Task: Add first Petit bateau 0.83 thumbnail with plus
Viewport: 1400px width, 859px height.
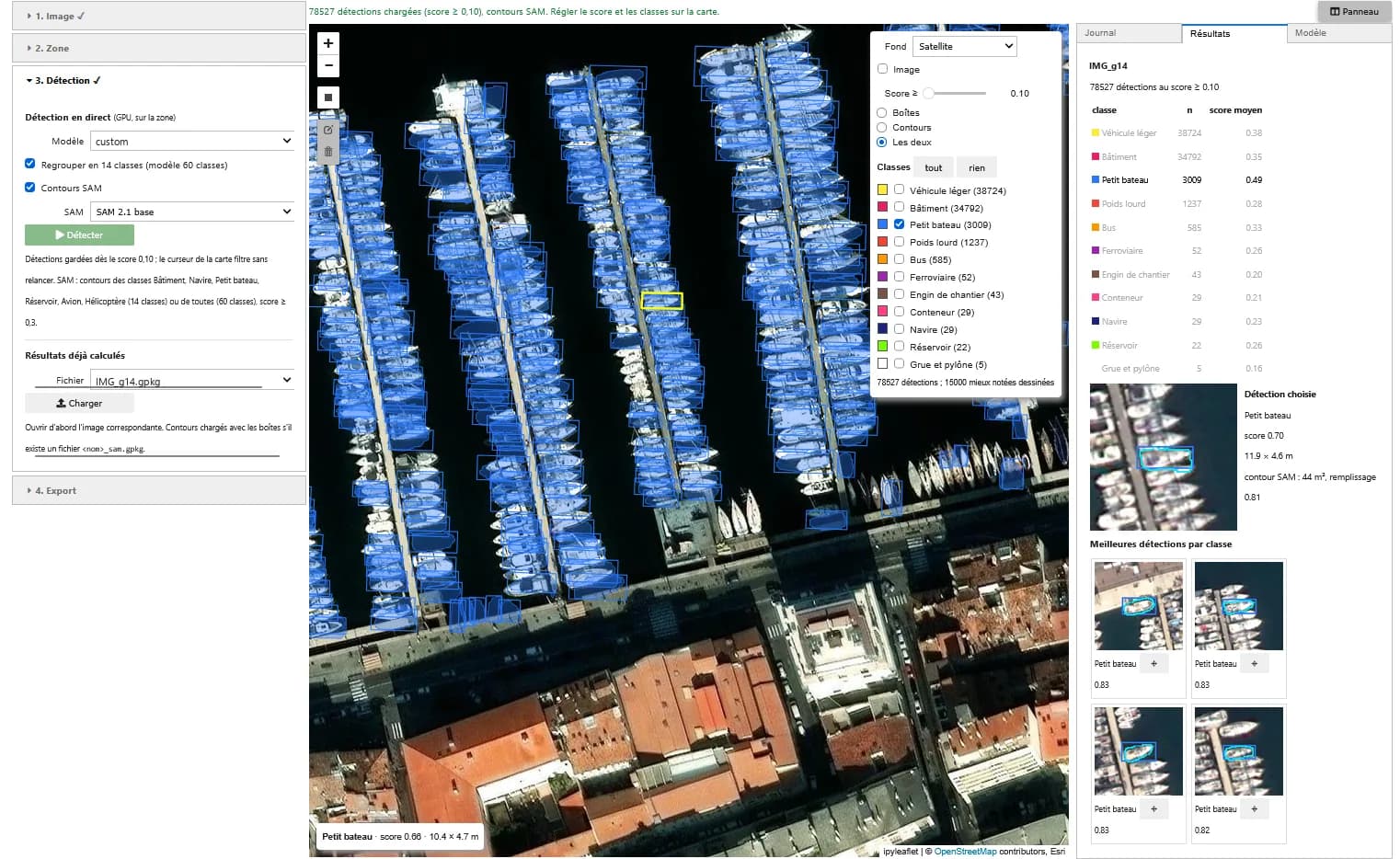Action: coord(1153,663)
